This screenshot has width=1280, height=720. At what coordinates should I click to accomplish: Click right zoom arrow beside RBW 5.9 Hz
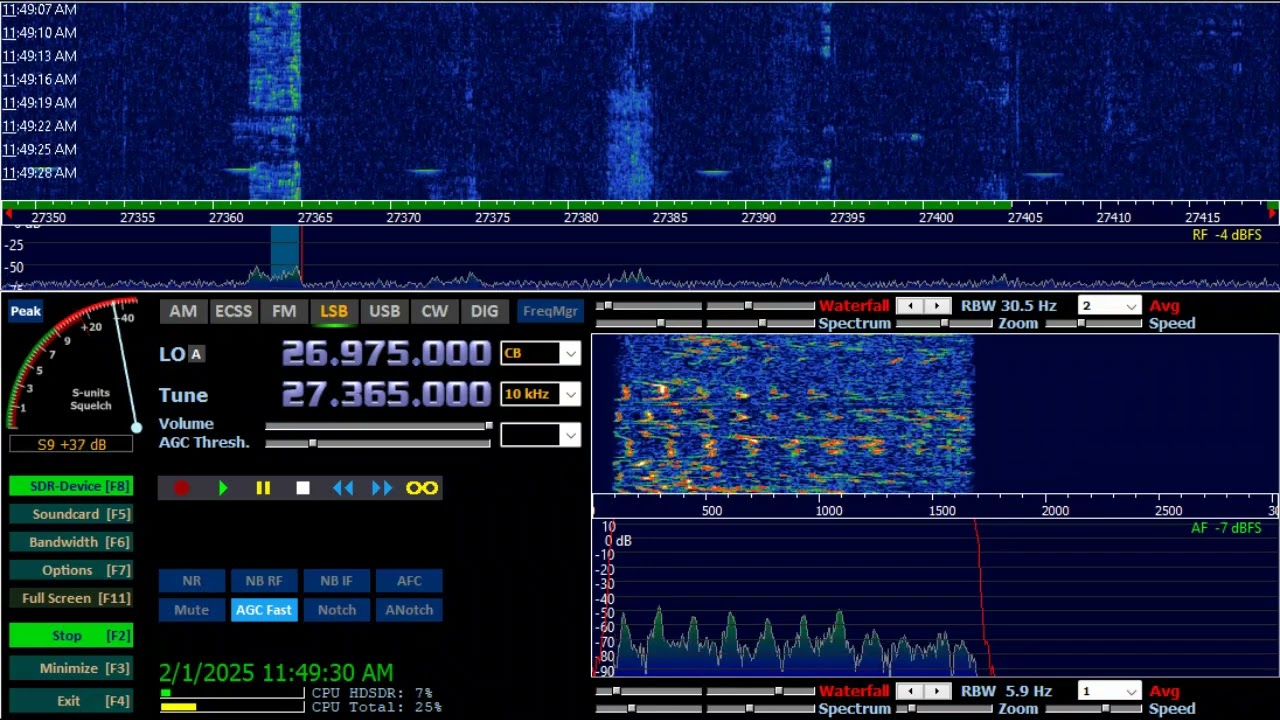coord(937,691)
